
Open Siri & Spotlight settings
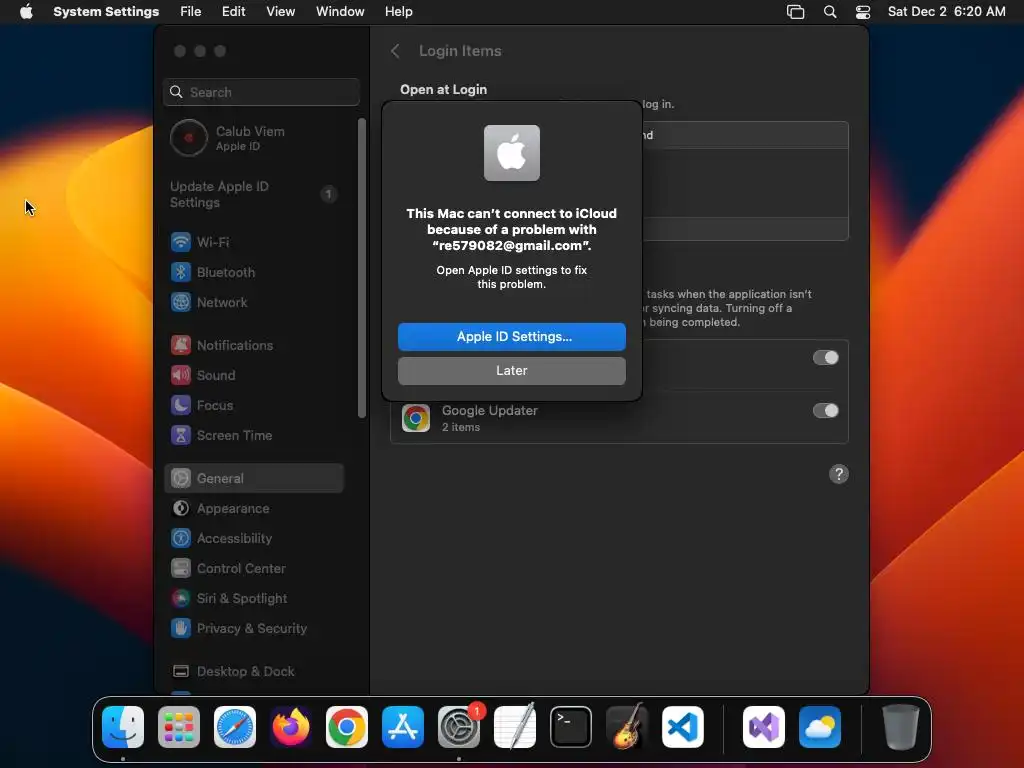(x=255, y=598)
